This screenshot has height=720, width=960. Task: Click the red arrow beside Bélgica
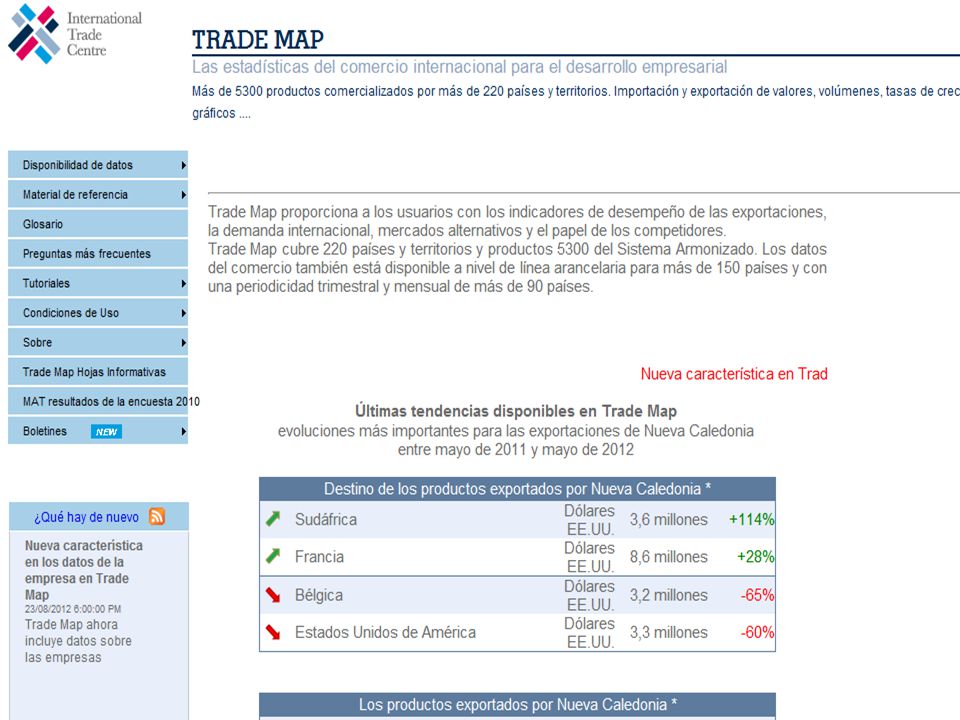(273, 594)
